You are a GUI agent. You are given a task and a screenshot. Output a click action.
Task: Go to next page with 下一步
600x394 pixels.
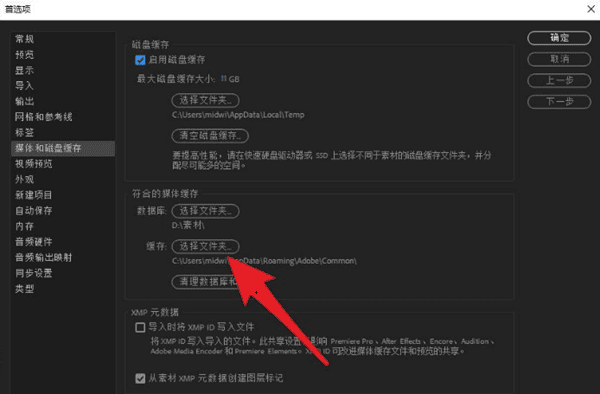tap(559, 102)
